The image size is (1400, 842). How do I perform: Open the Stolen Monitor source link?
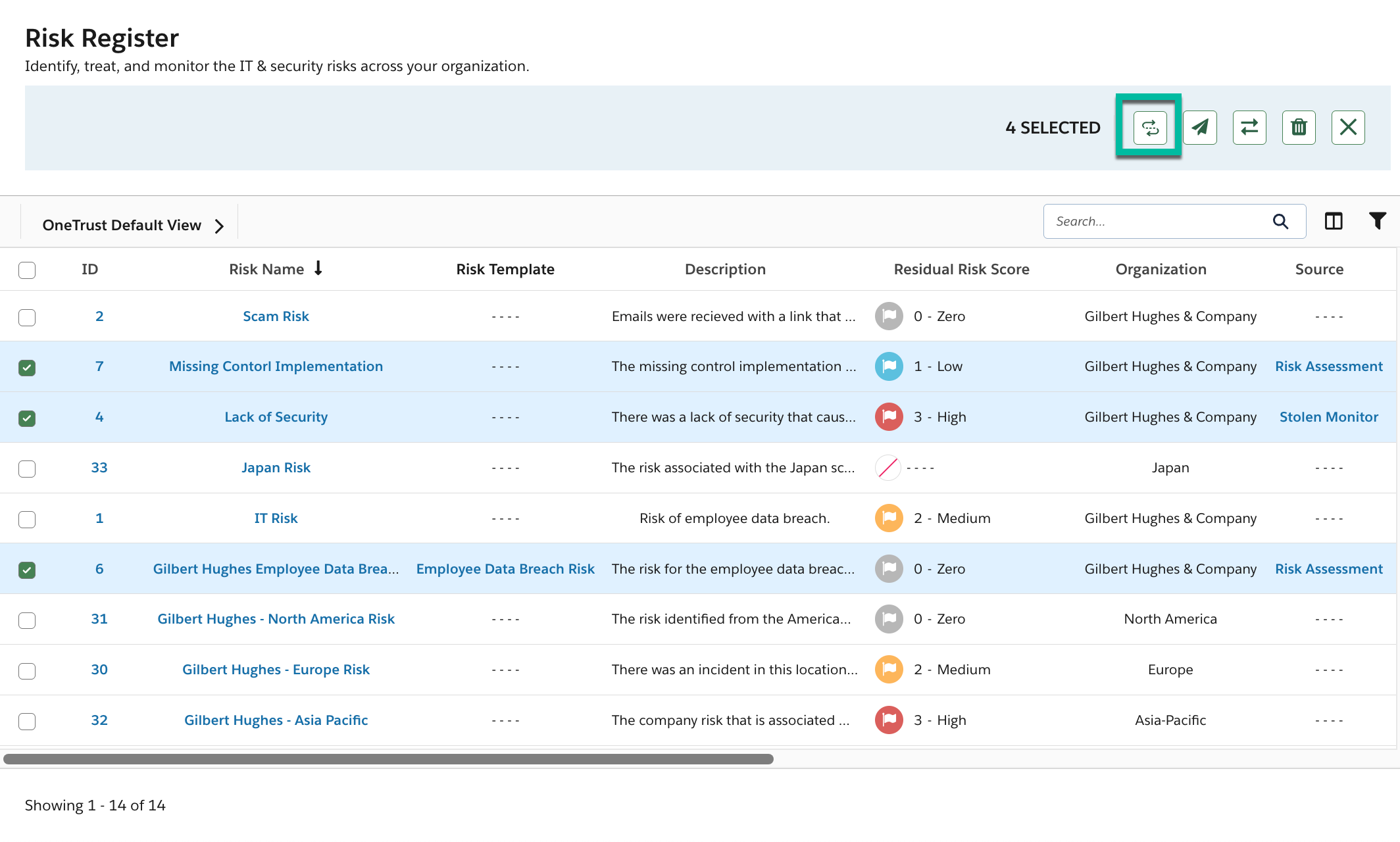point(1328,416)
